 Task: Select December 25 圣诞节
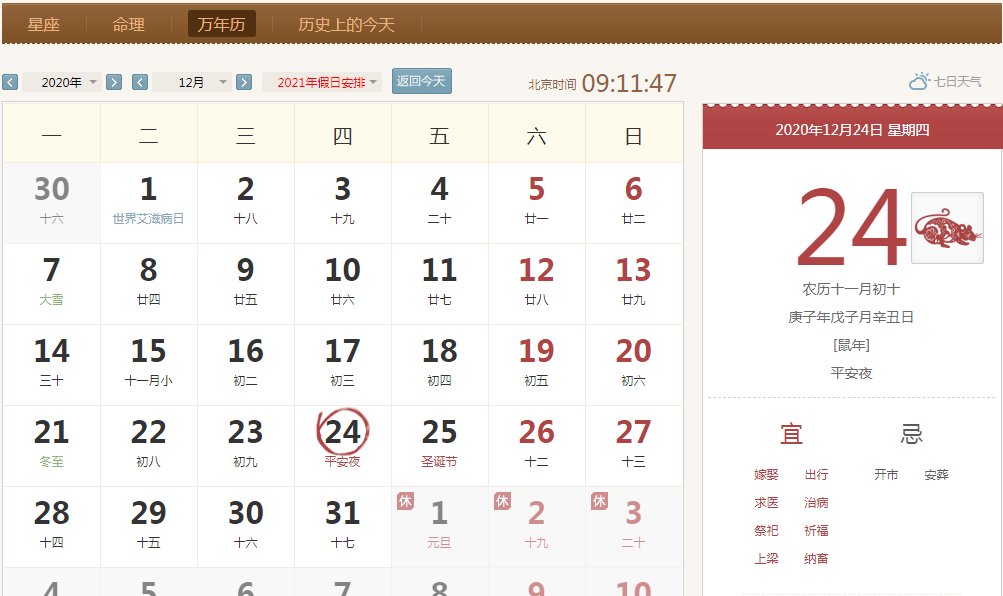pos(439,446)
